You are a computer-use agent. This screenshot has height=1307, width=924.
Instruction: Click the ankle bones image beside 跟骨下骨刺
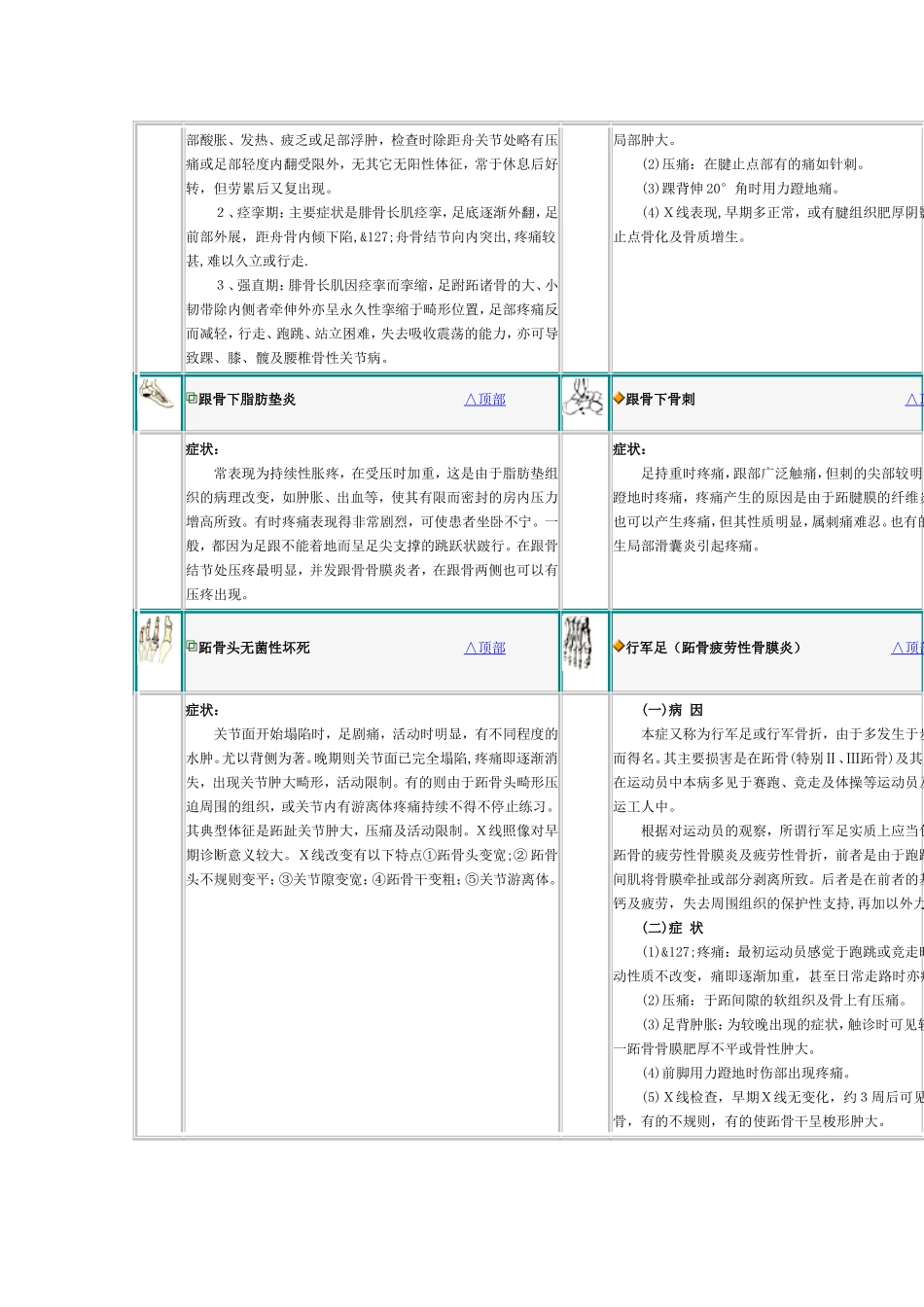[584, 397]
